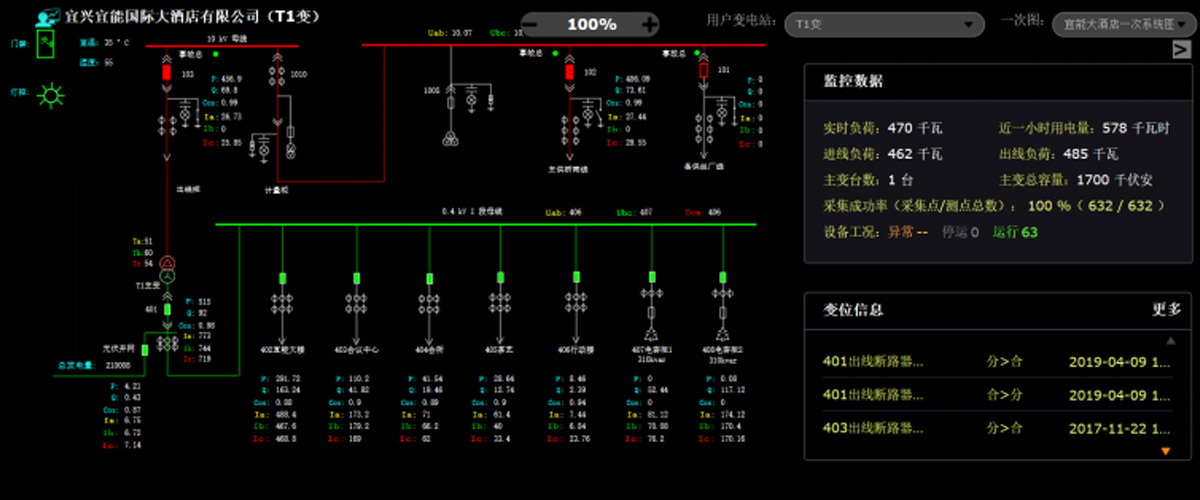The image size is (1200, 500).
Task: Select the 监控数据 panel header
Action: (852, 81)
